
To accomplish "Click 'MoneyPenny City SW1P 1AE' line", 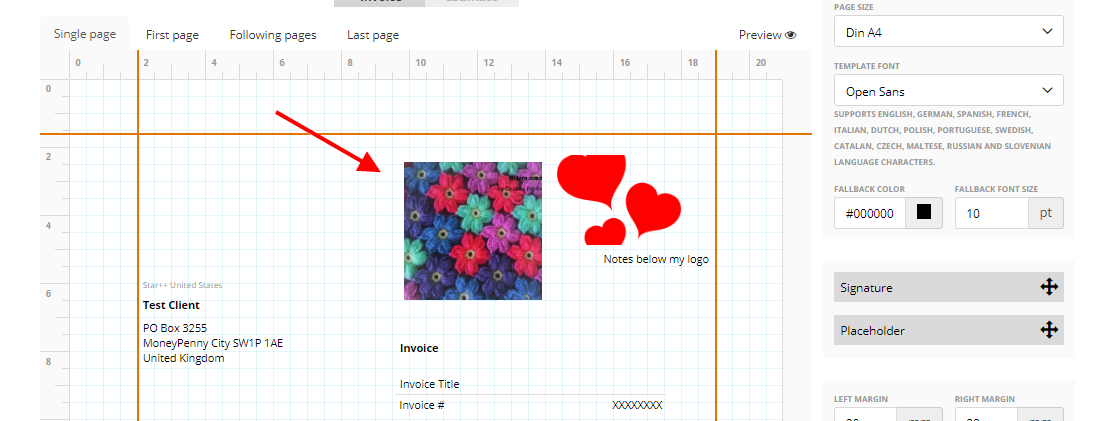I will pyautogui.click(x=213, y=343).
